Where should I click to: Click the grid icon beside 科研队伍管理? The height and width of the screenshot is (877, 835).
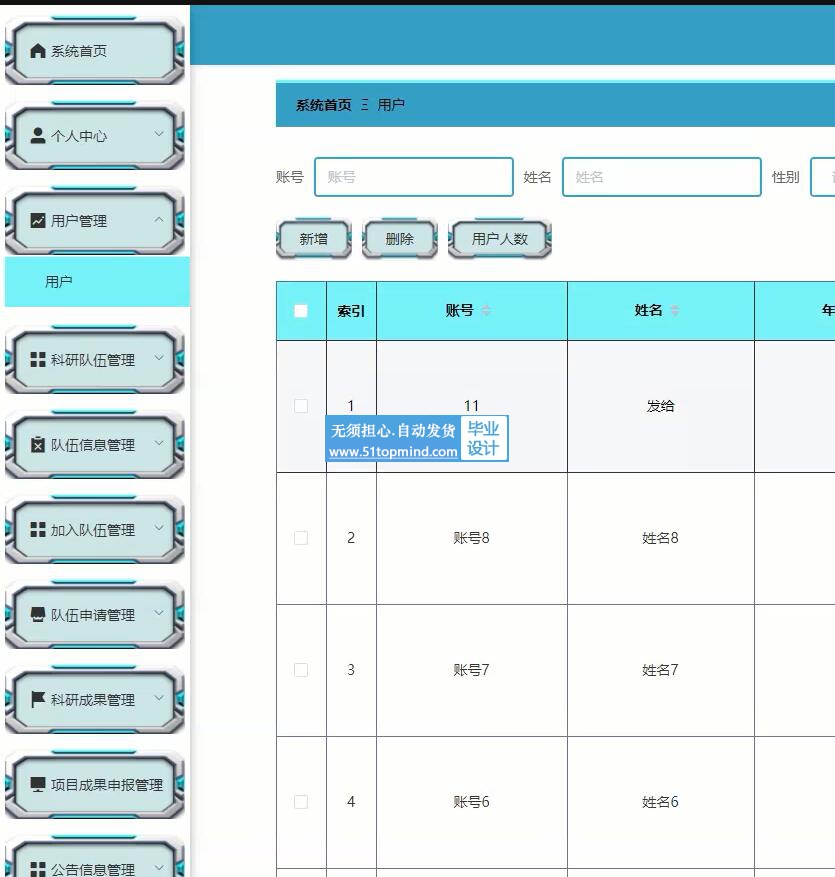38,360
